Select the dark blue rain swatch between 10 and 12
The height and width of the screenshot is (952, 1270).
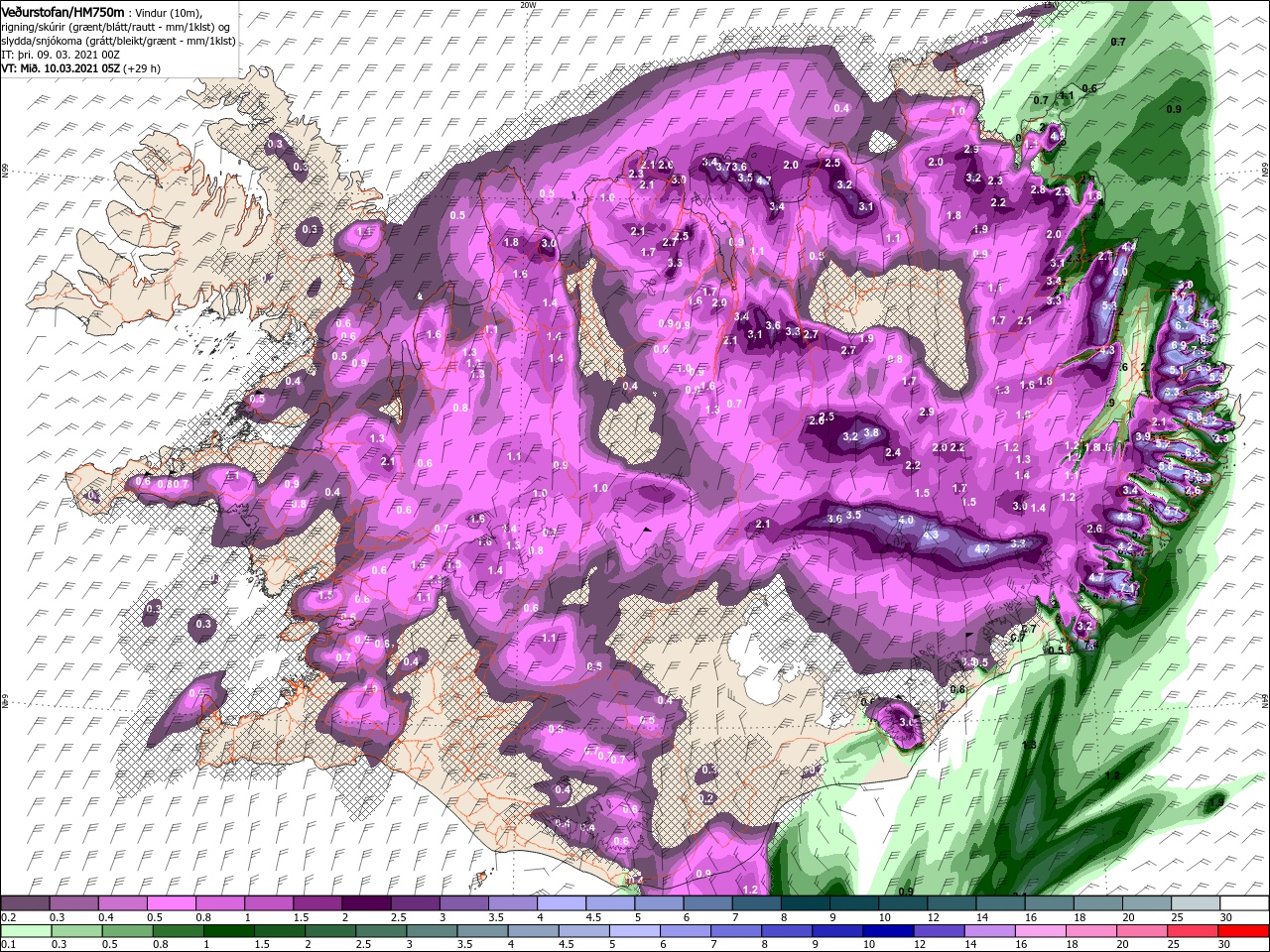point(888,931)
